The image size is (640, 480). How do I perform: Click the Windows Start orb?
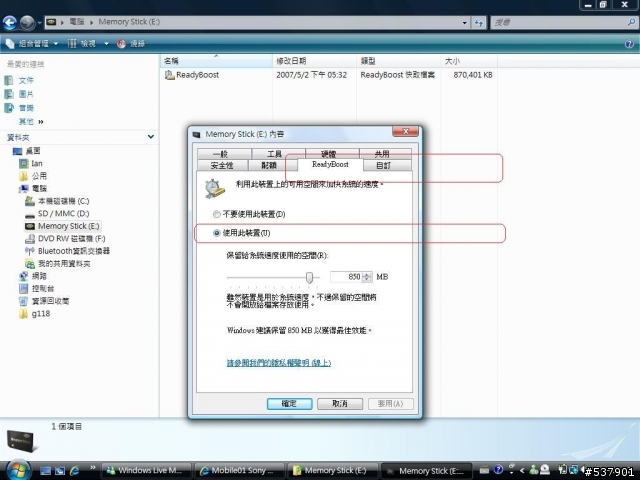[x=17, y=470]
